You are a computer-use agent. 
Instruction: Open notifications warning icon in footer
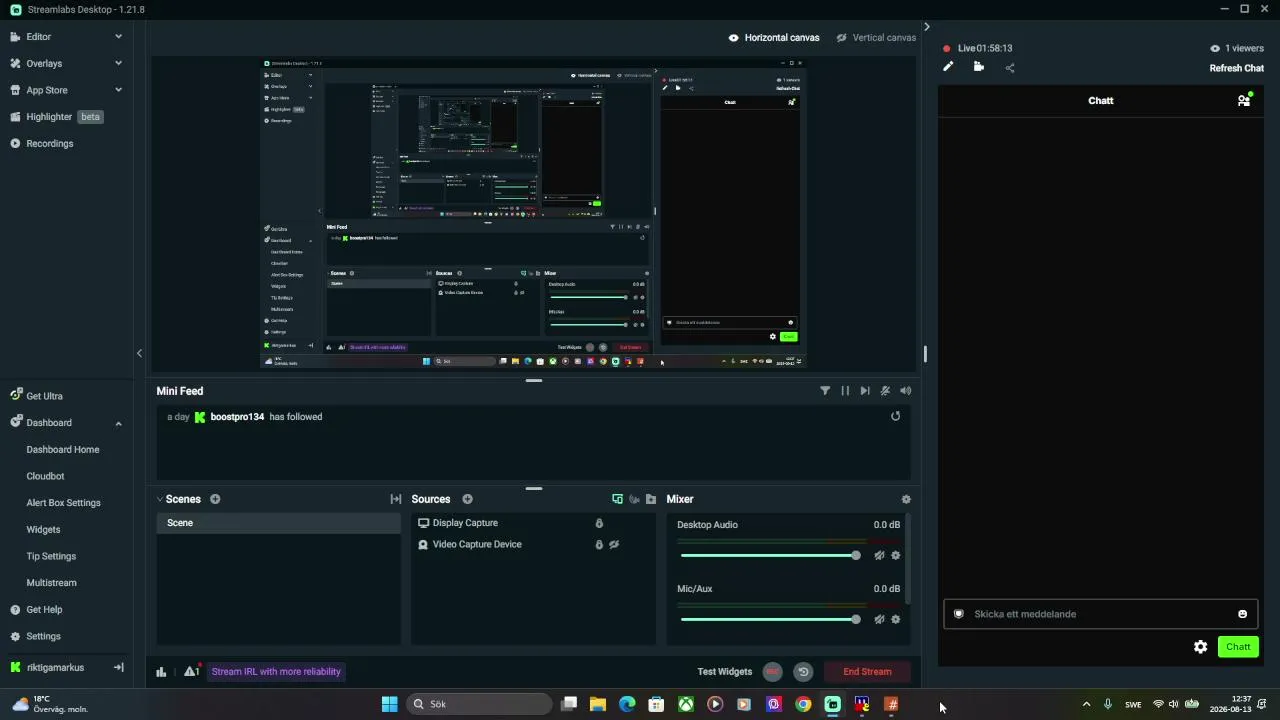(191, 671)
